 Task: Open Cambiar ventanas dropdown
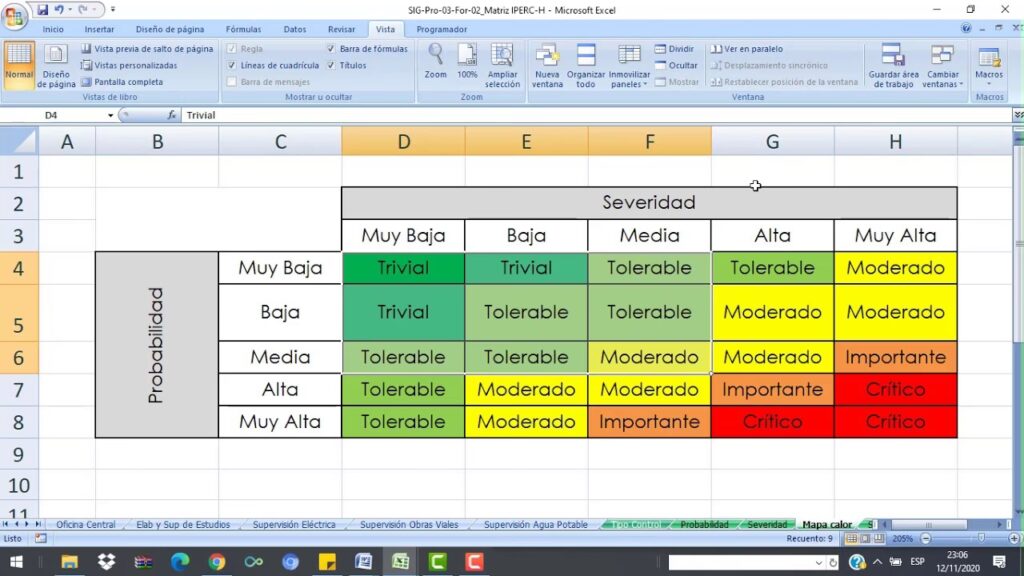click(x=942, y=65)
